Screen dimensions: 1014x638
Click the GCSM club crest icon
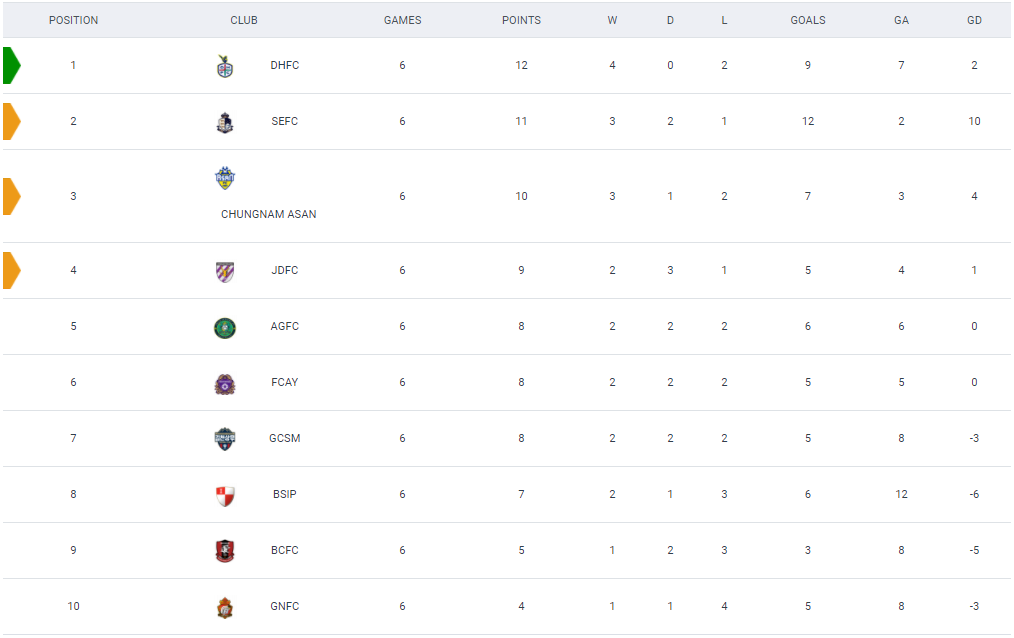pyautogui.click(x=225, y=439)
